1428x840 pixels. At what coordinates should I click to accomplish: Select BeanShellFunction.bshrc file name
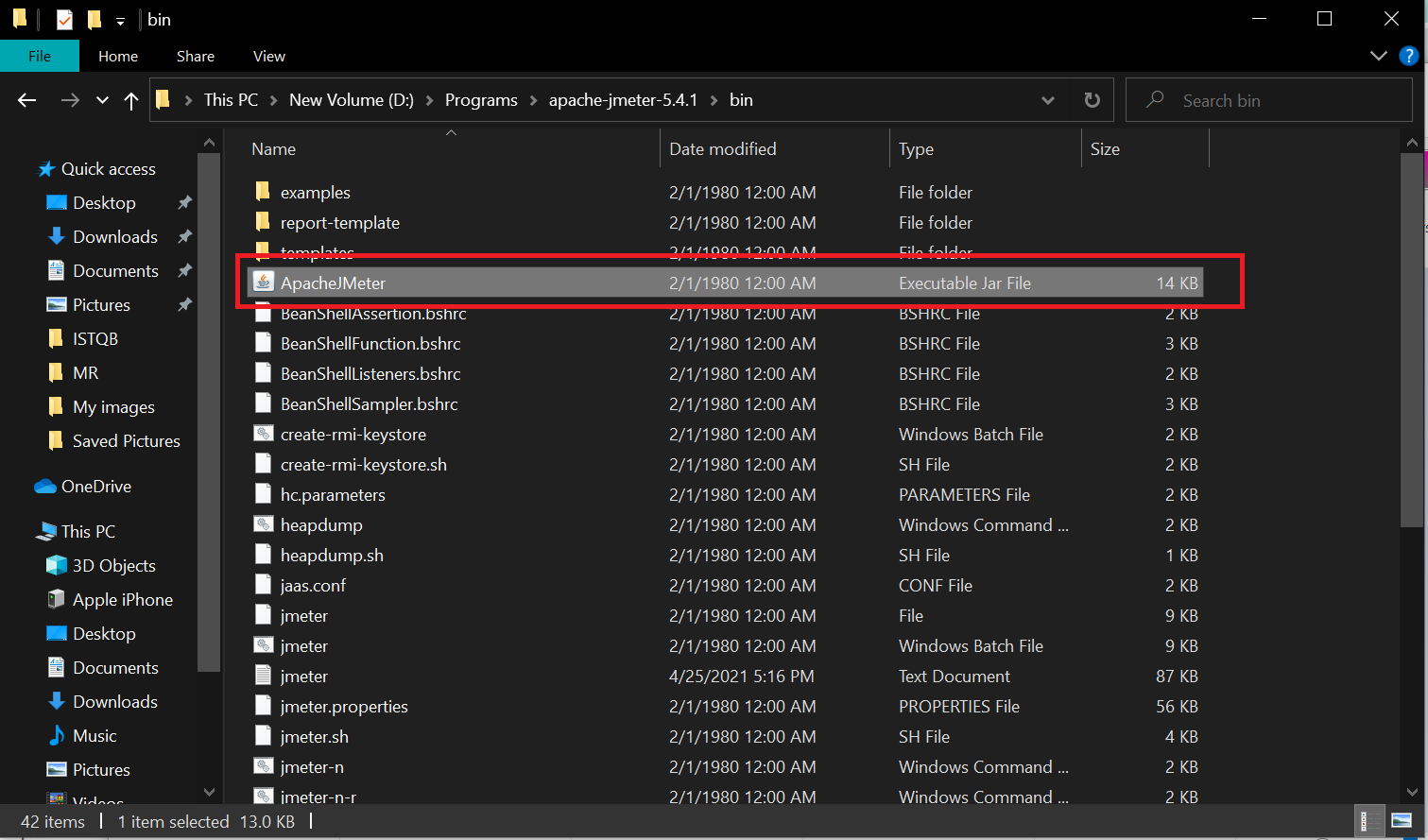[x=370, y=344]
